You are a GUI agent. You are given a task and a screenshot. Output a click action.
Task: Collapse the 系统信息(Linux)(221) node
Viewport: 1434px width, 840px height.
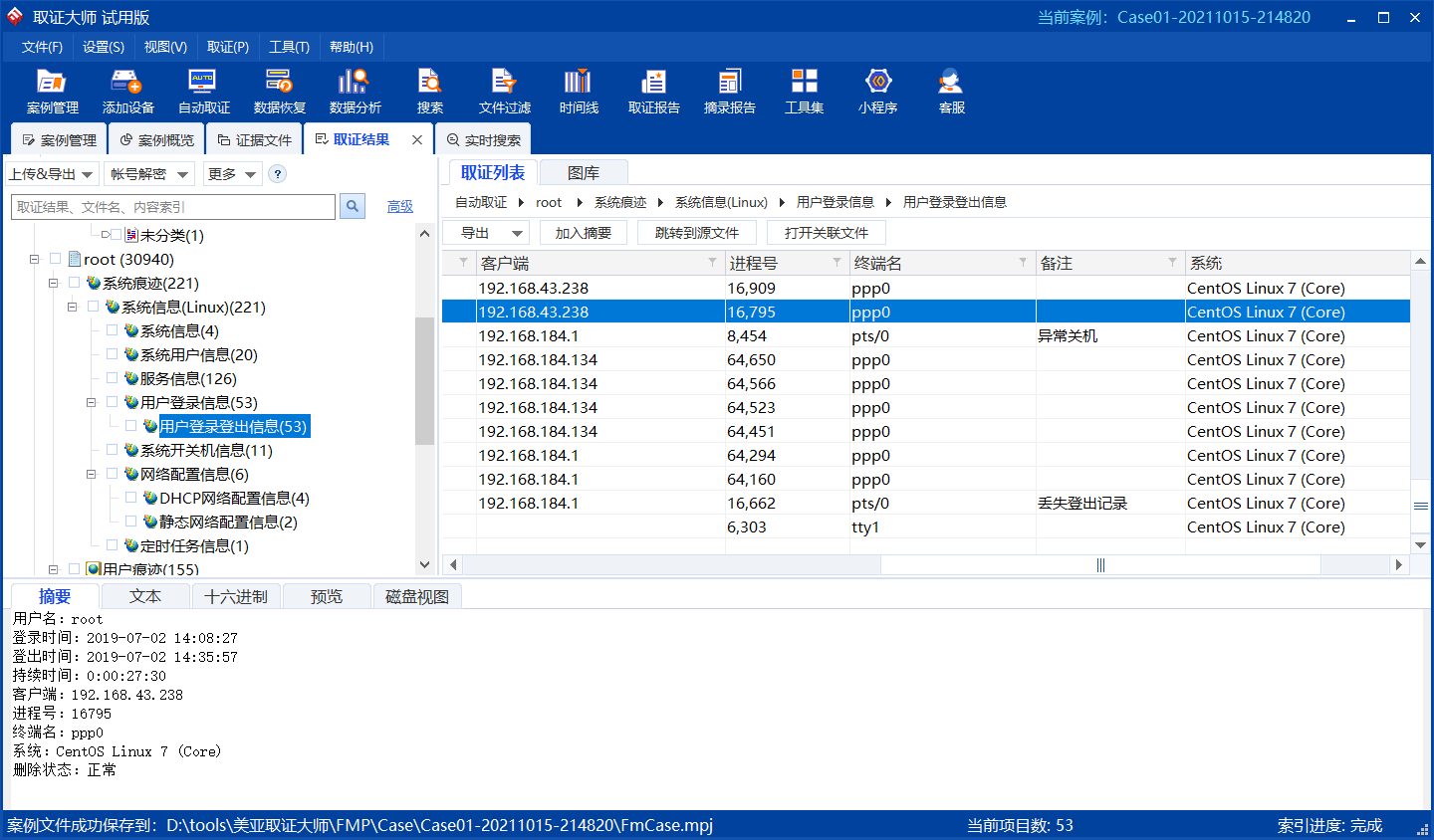pyautogui.click(x=72, y=307)
